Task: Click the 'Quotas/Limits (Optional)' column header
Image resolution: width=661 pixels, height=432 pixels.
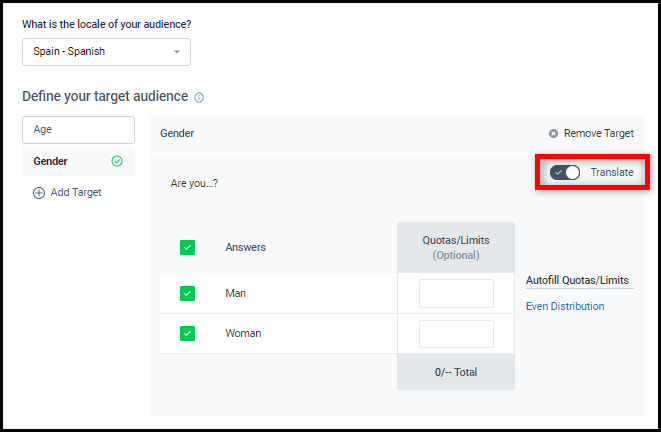Action: click(456, 248)
